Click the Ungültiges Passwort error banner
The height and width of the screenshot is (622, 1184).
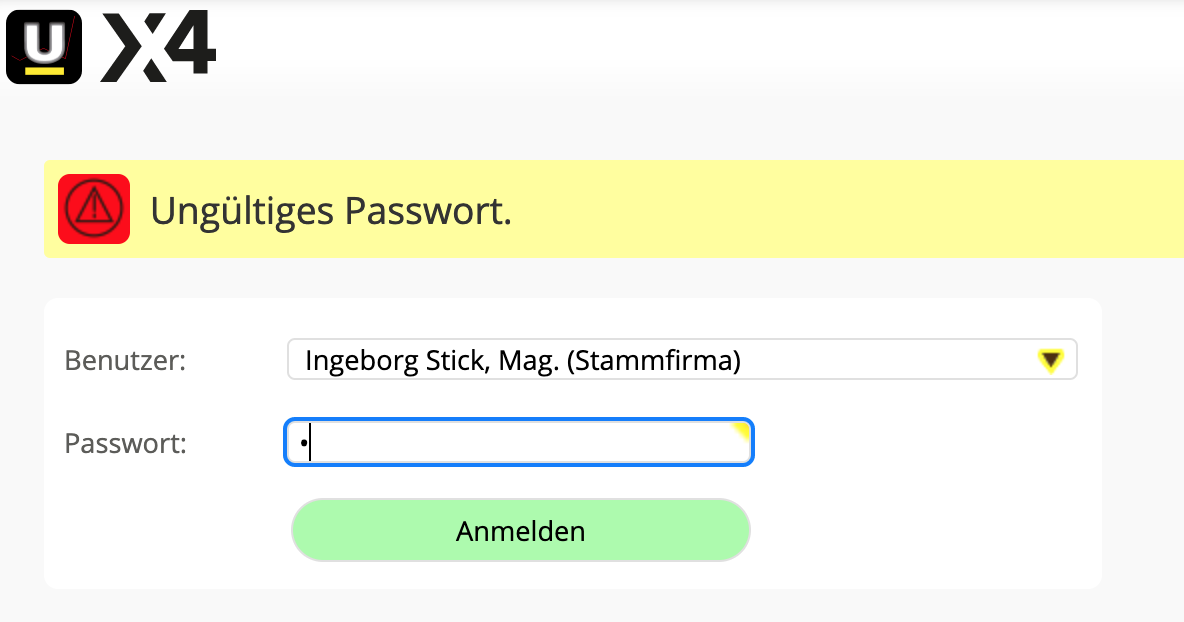coord(332,210)
